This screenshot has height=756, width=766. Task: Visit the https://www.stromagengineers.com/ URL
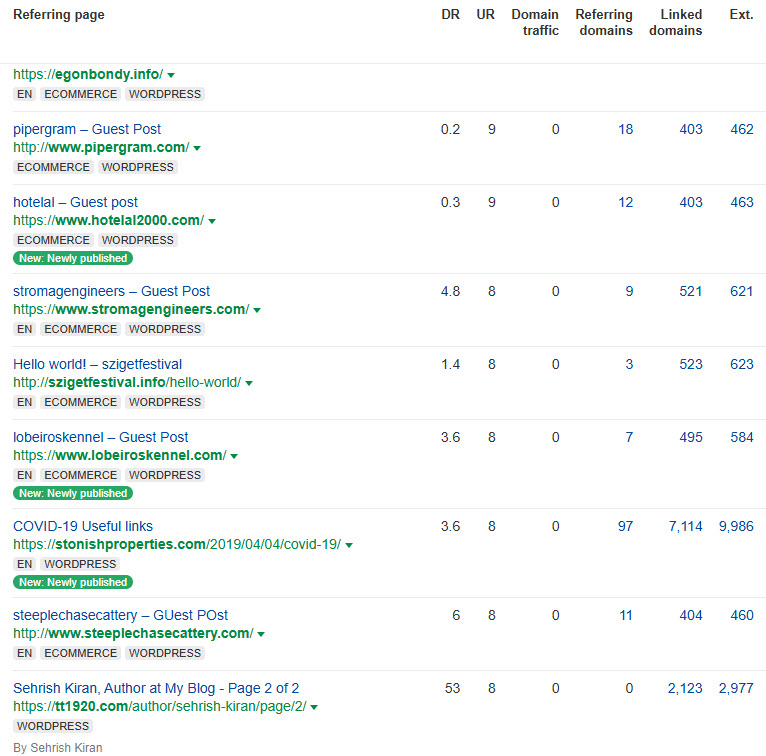click(131, 309)
